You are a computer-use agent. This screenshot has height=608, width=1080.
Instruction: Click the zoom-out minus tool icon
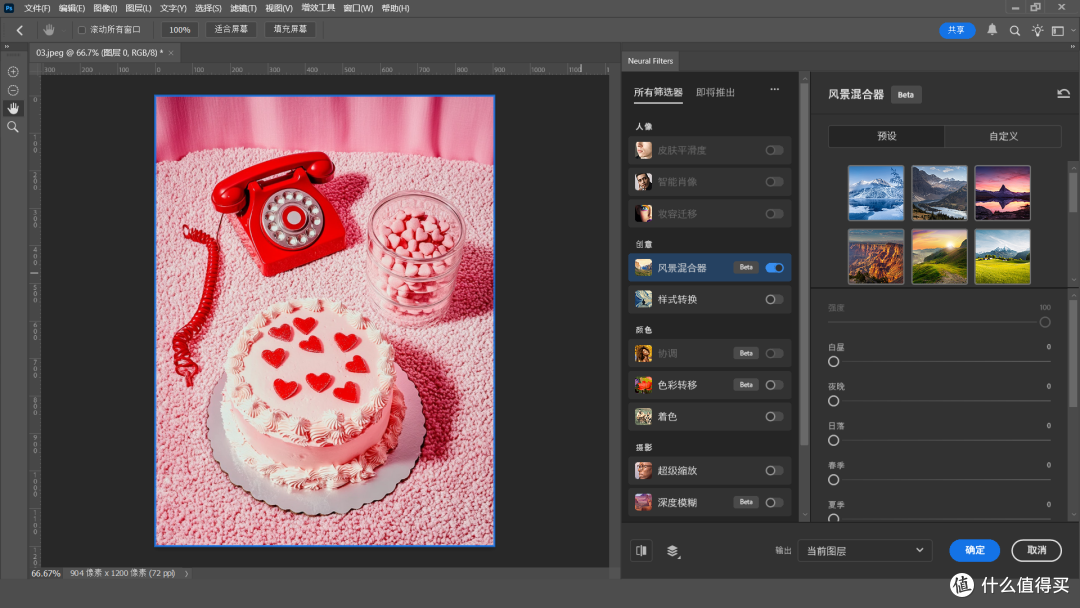13,90
